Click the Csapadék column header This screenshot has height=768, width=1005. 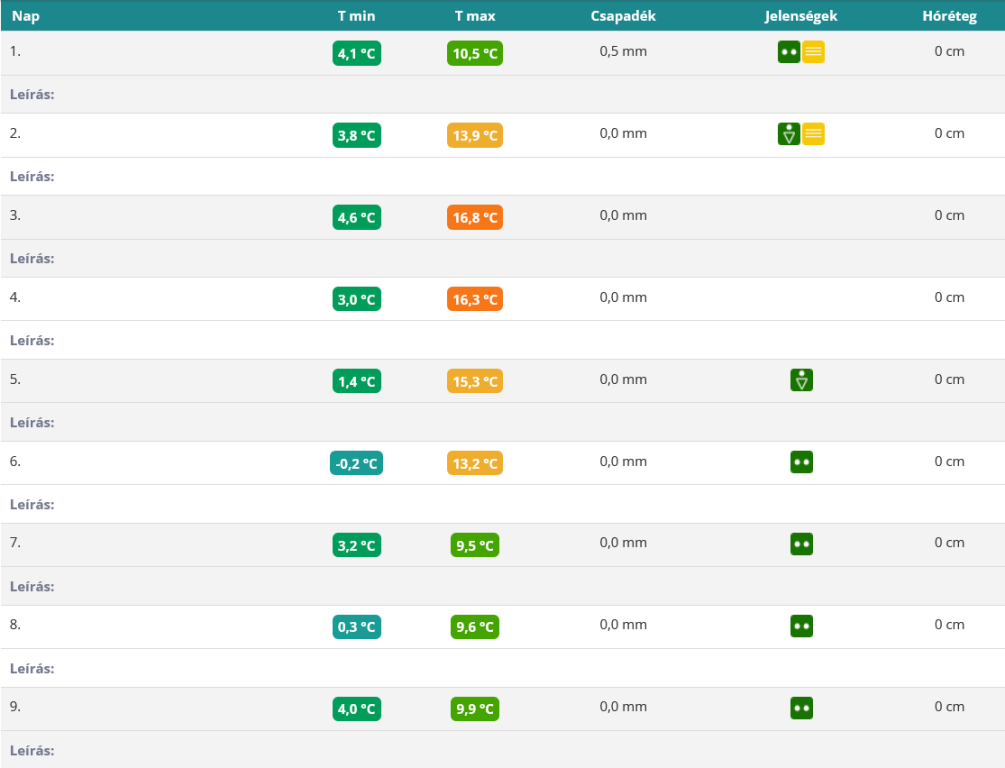click(x=623, y=16)
